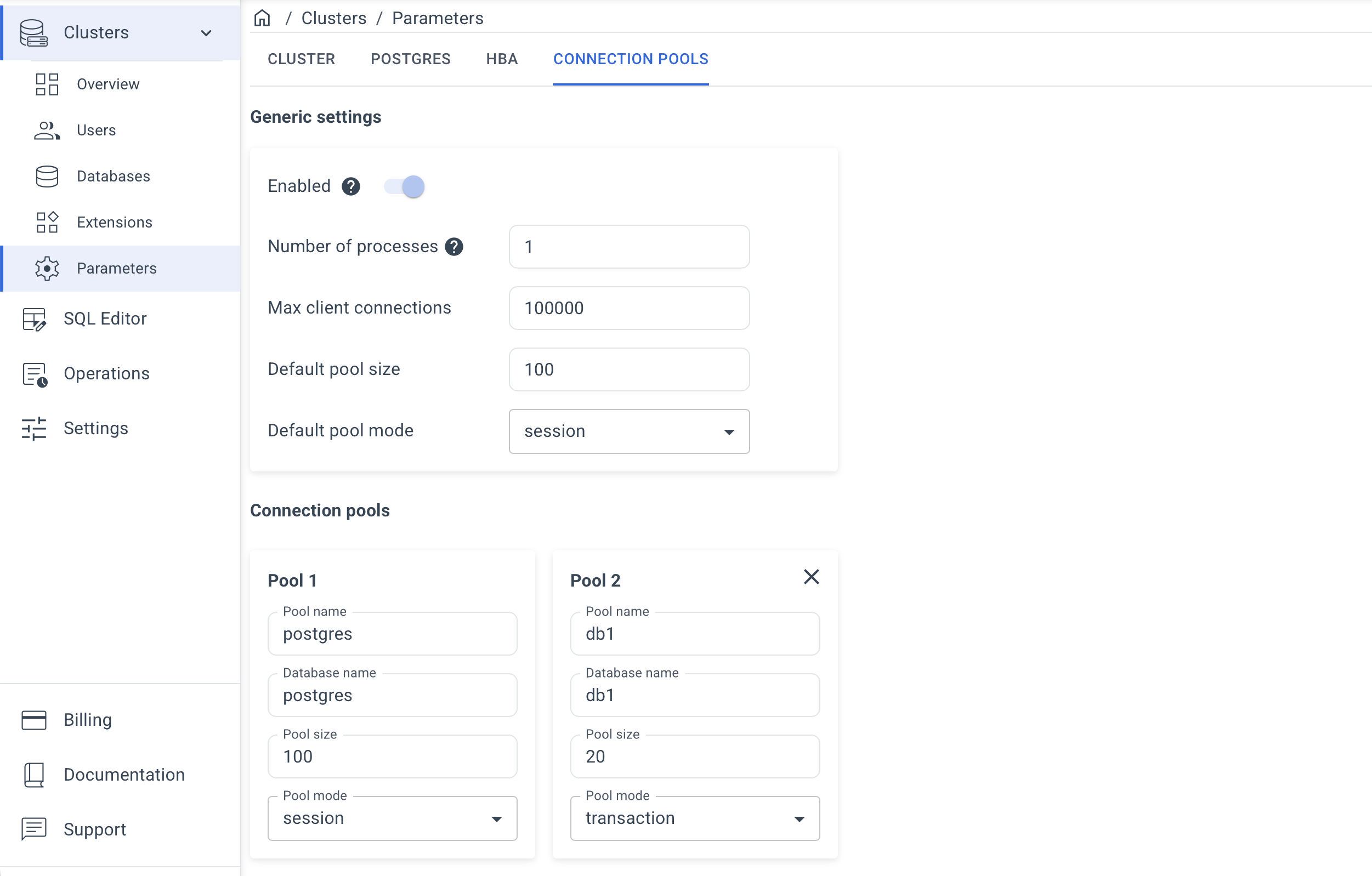Click the Billing card icon

point(34,720)
